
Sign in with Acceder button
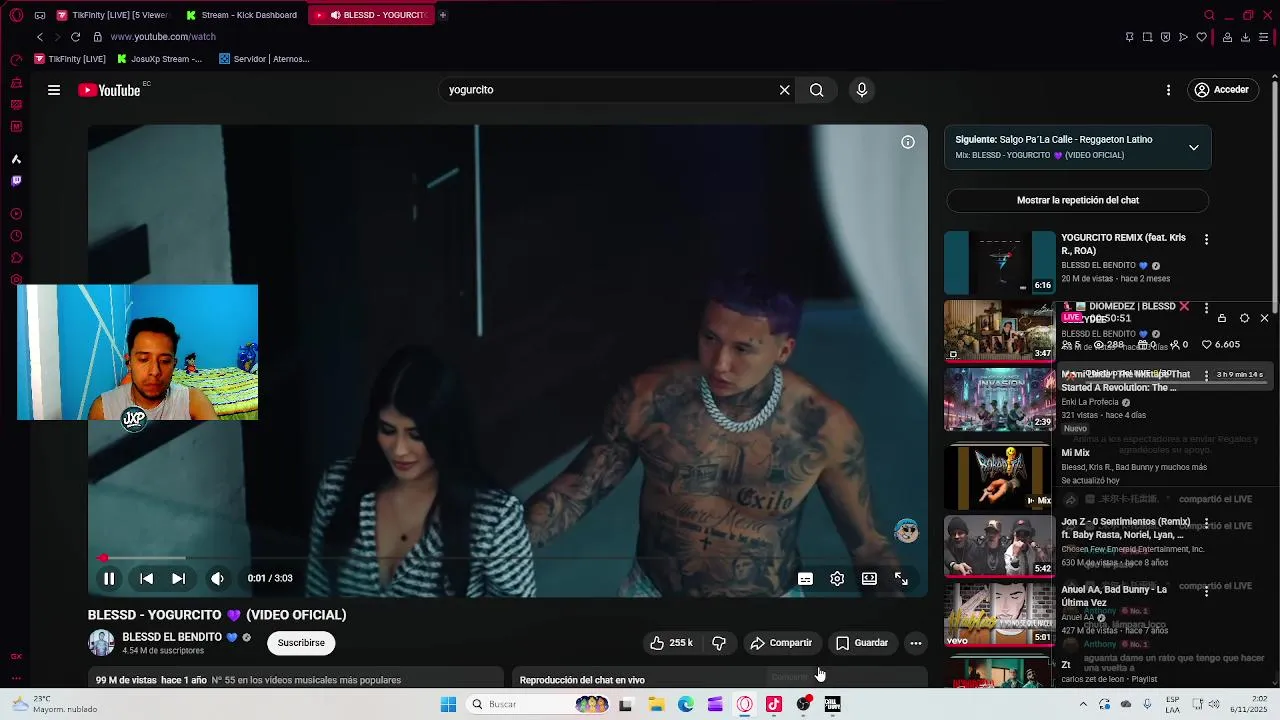pyautogui.click(x=1222, y=90)
